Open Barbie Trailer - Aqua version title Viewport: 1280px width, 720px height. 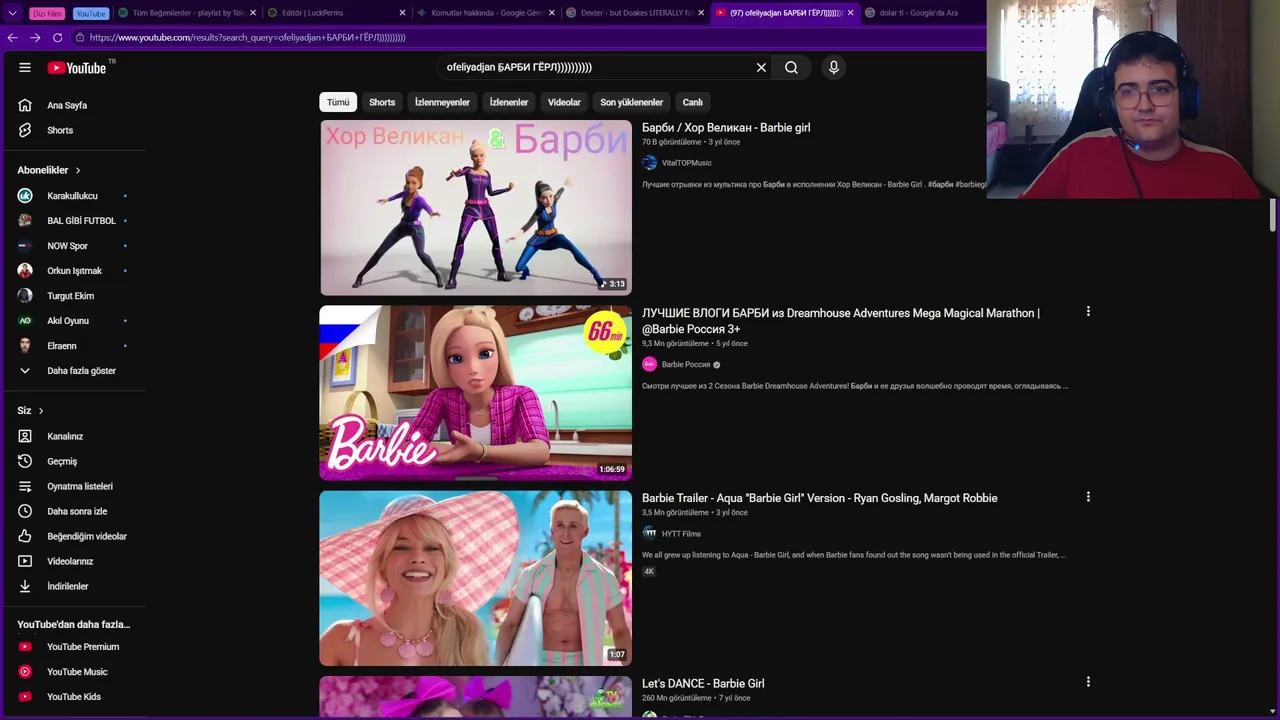pyautogui.click(x=820, y=498)
